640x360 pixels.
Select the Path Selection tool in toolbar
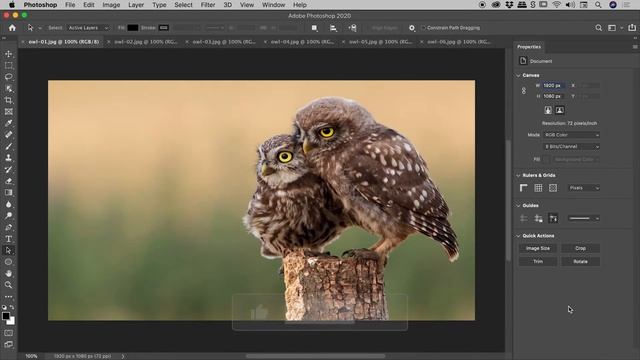(8, 250)
